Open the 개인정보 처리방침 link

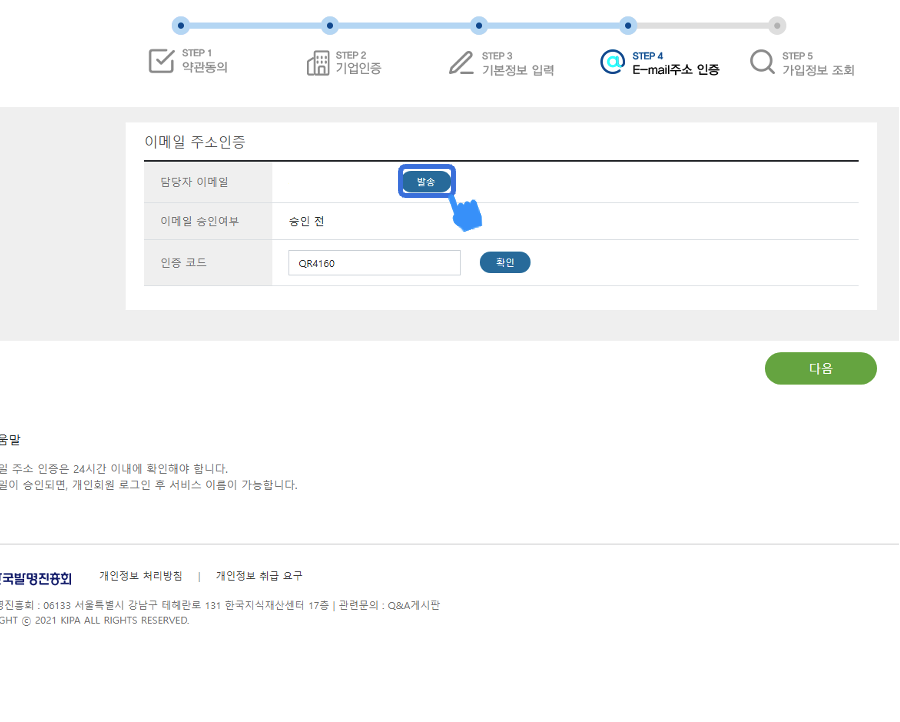[x=141, y=576]
